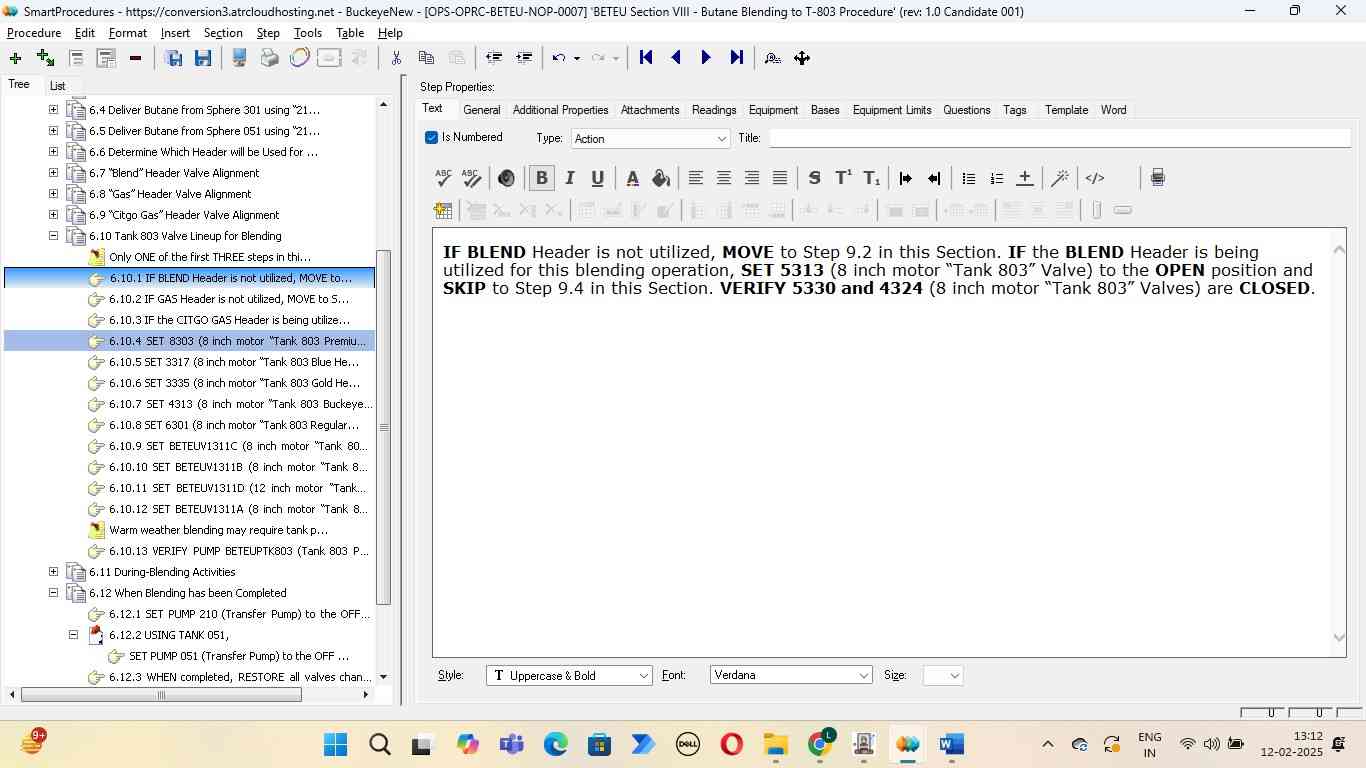
Task: Open the Section menu
Action: 222,33
